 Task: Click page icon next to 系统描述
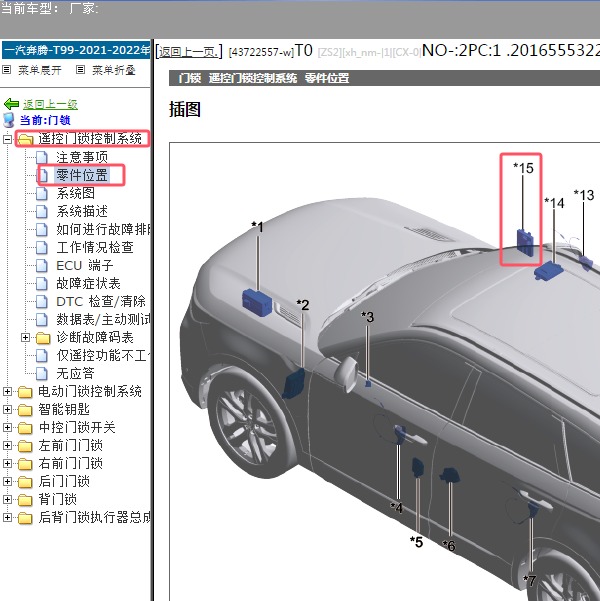42,211
